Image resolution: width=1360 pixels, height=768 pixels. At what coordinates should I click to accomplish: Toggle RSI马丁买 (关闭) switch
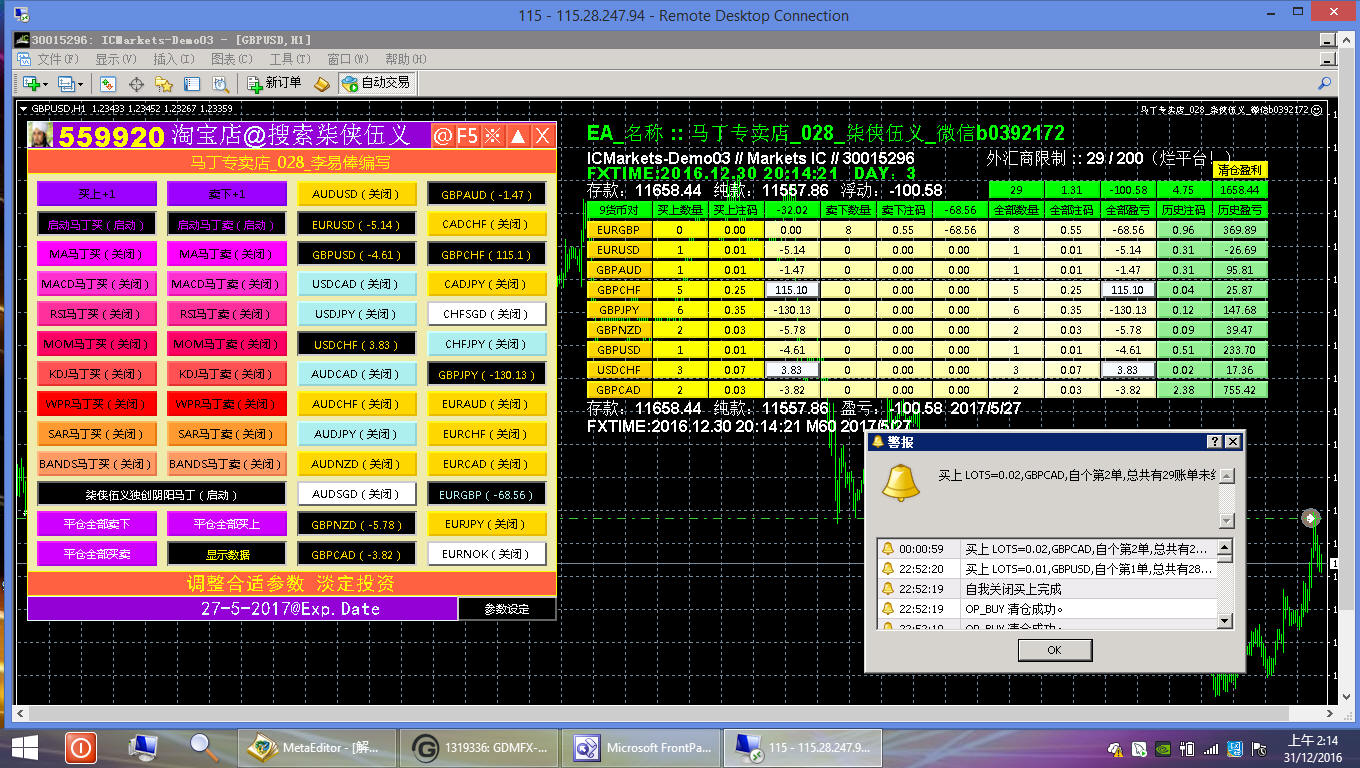click(x=97, y=314)
